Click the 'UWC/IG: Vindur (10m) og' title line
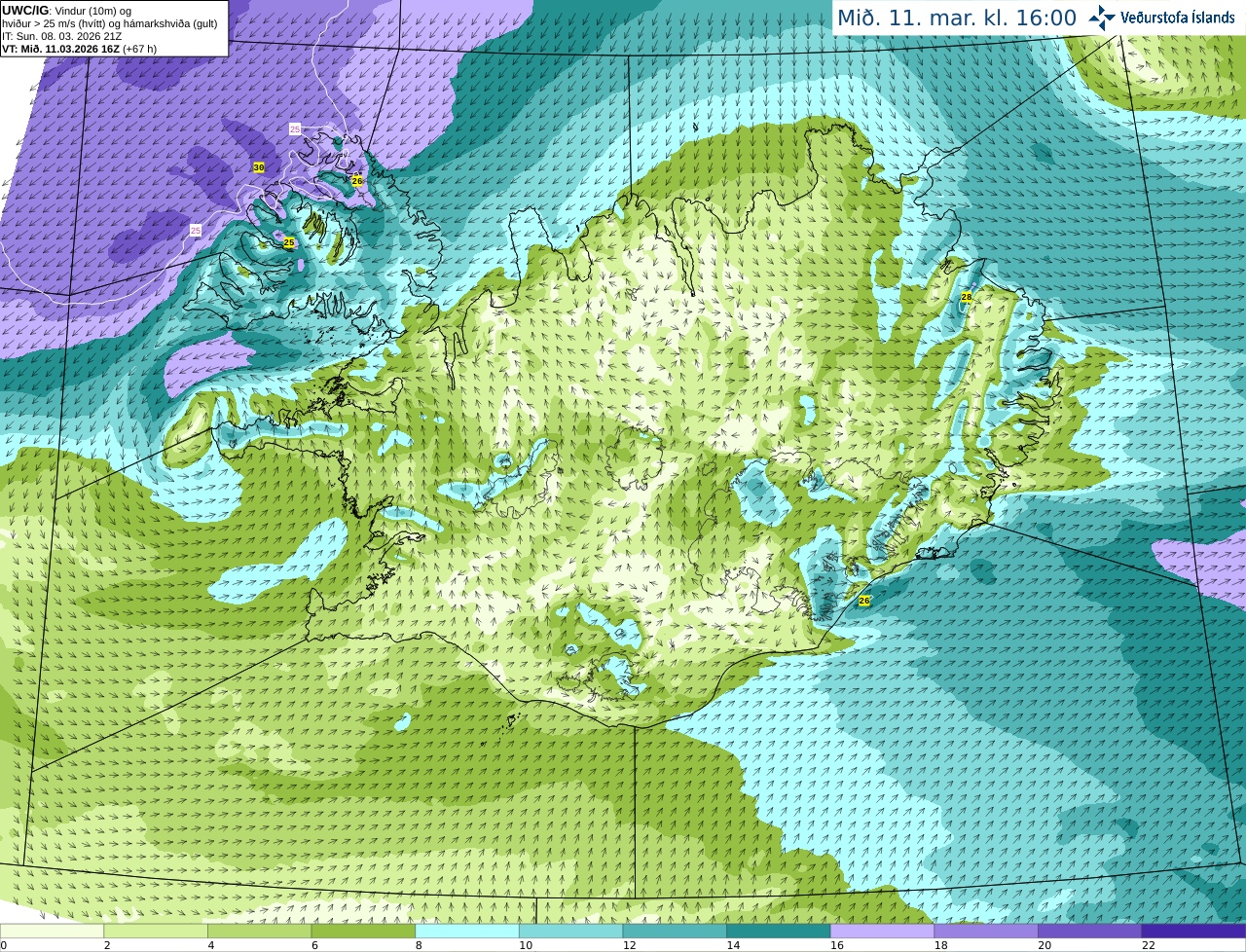1246x952 pixels. tap(66, 11)
